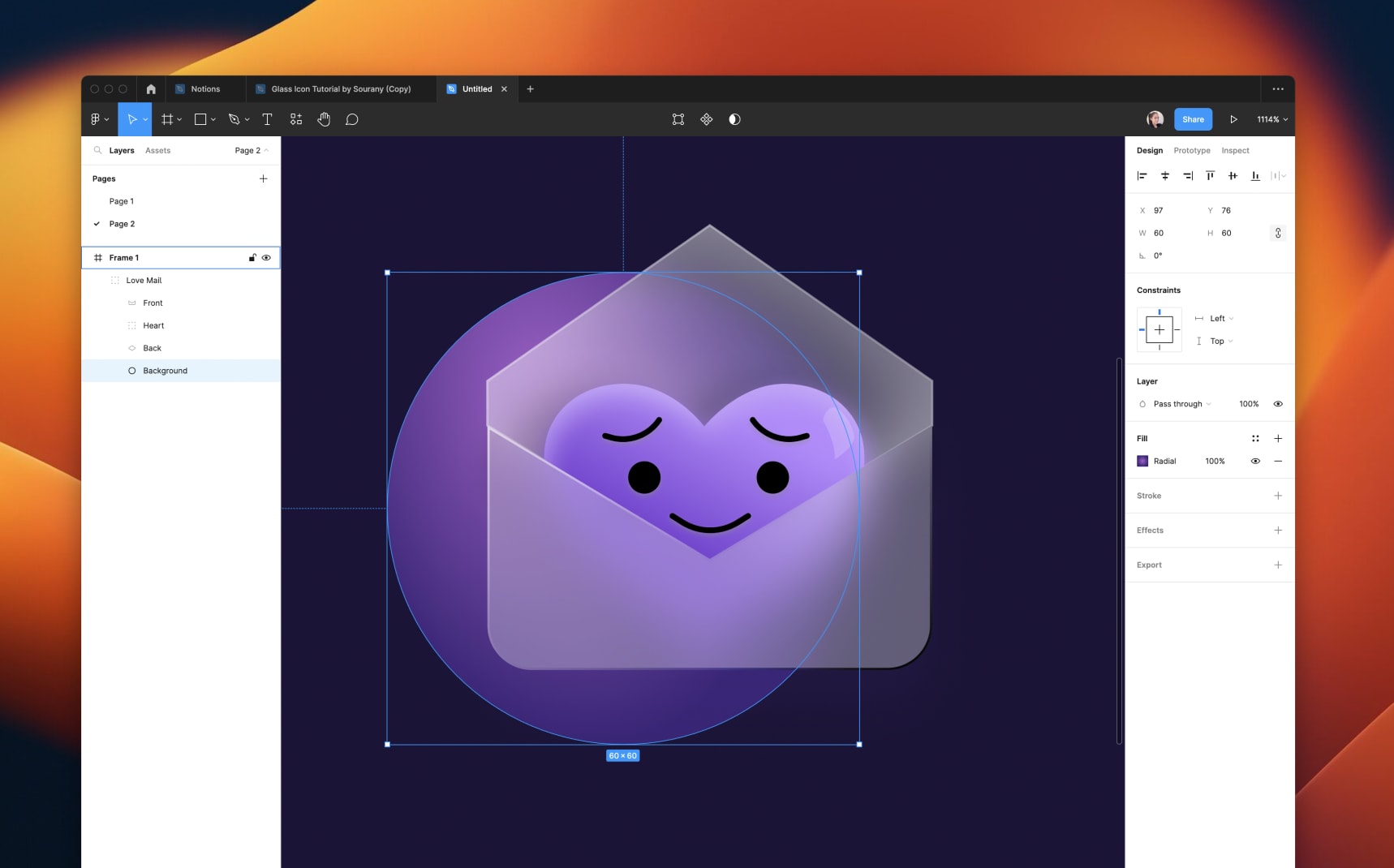Select the Hand tool
The image size is (1394, 868).
[324, 119]
